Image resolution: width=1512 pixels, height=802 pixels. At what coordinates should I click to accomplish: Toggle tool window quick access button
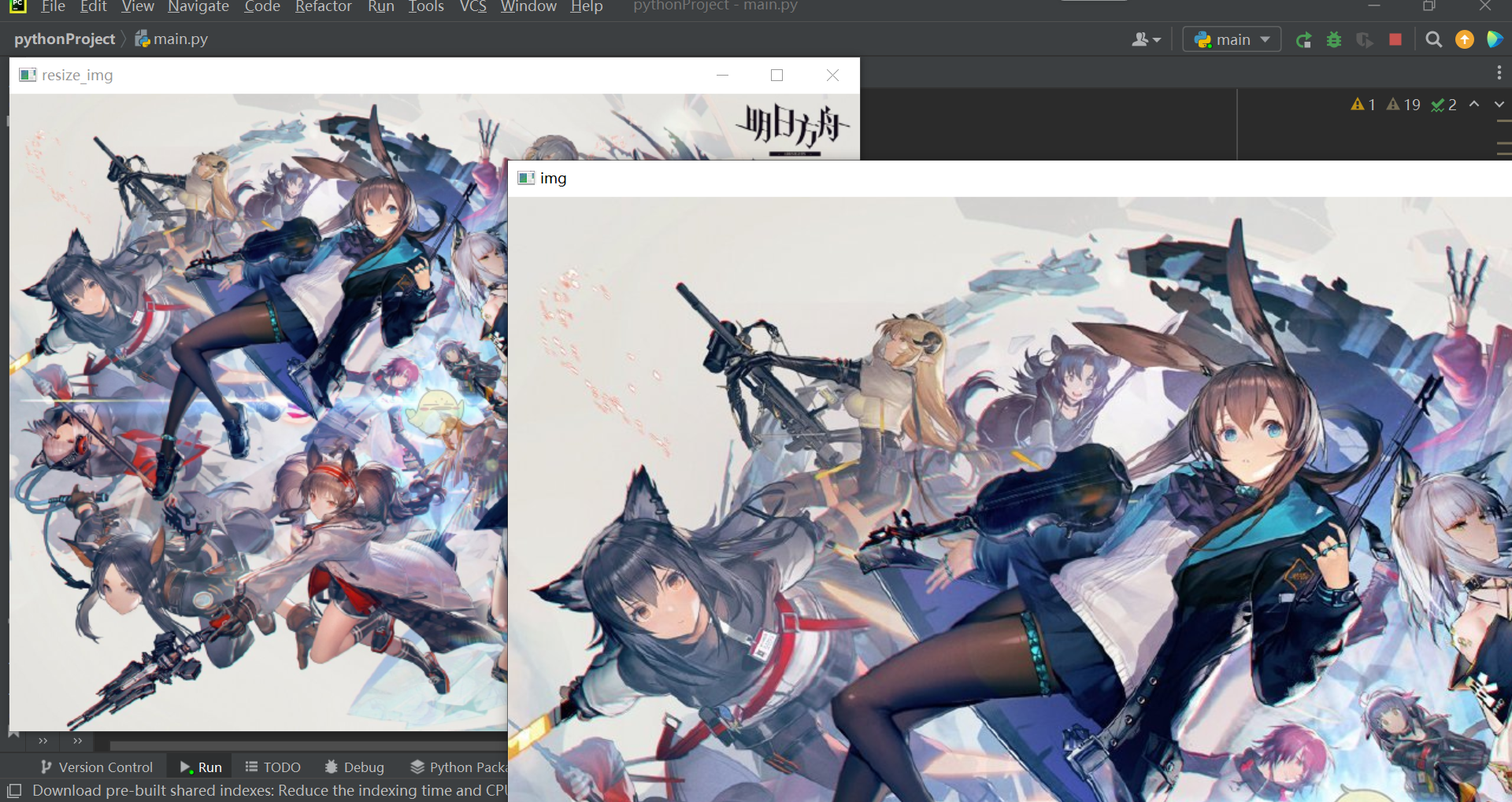[14, 790]
